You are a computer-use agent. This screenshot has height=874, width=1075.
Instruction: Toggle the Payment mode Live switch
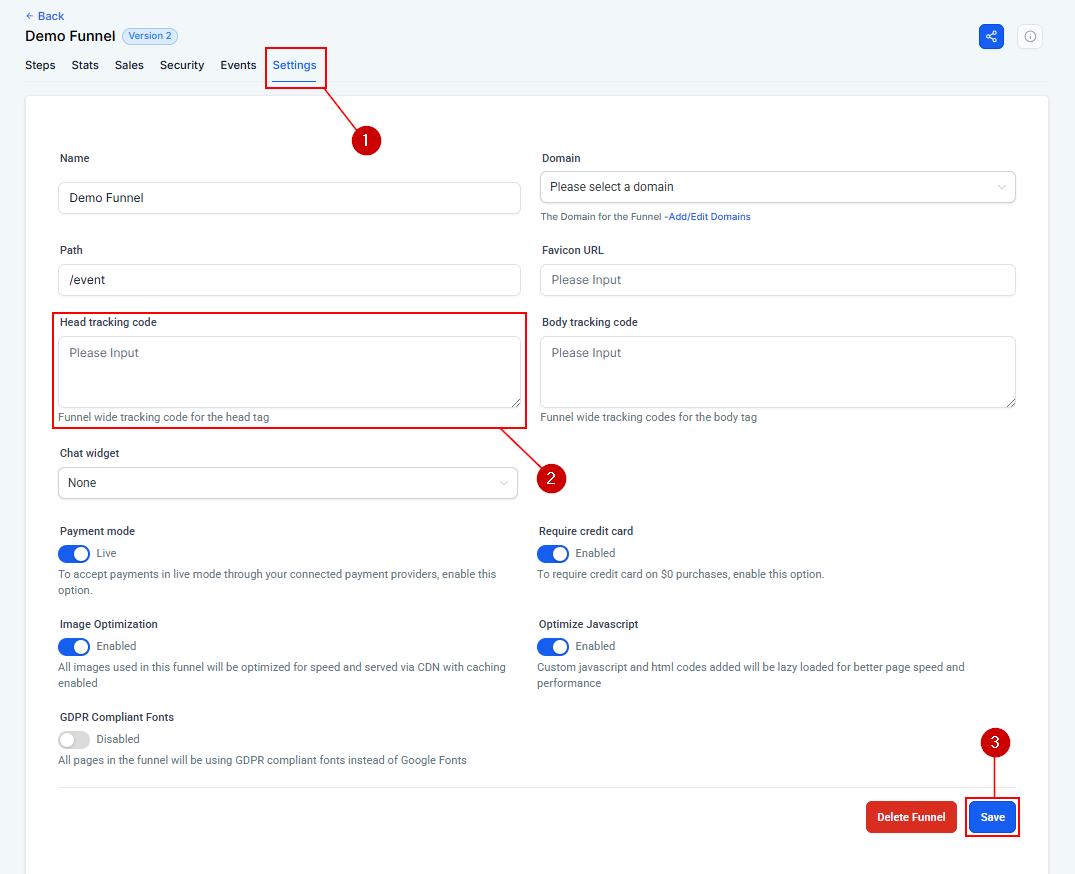(74, 553)
